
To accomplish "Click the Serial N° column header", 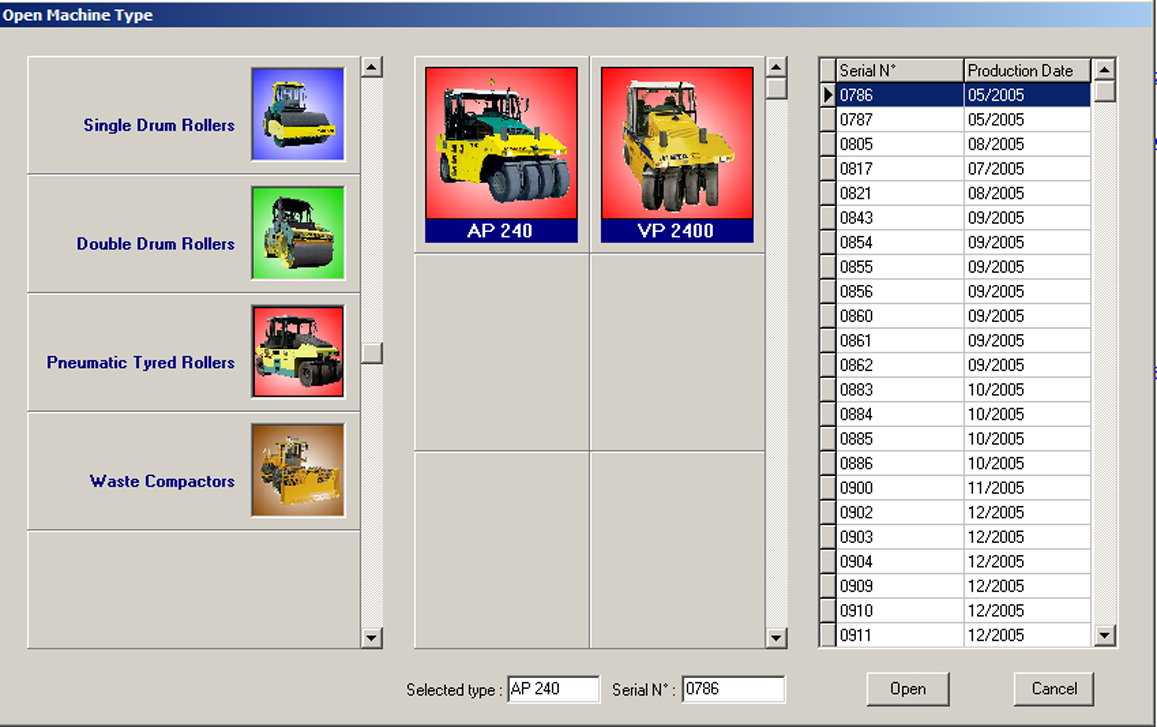I will click(899, 70).
